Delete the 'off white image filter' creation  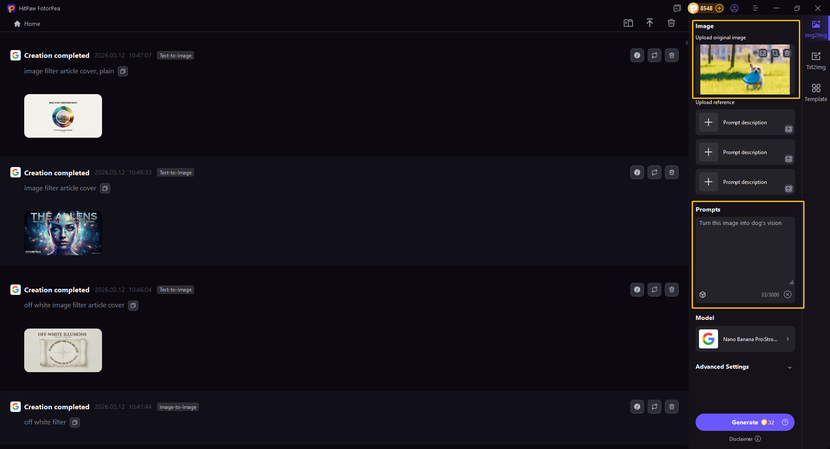click(671, 290)
